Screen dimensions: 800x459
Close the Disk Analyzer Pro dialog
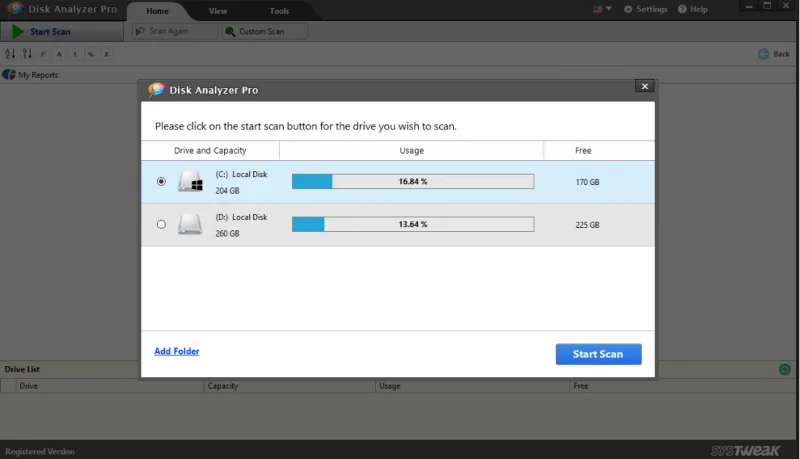[644, 87]
